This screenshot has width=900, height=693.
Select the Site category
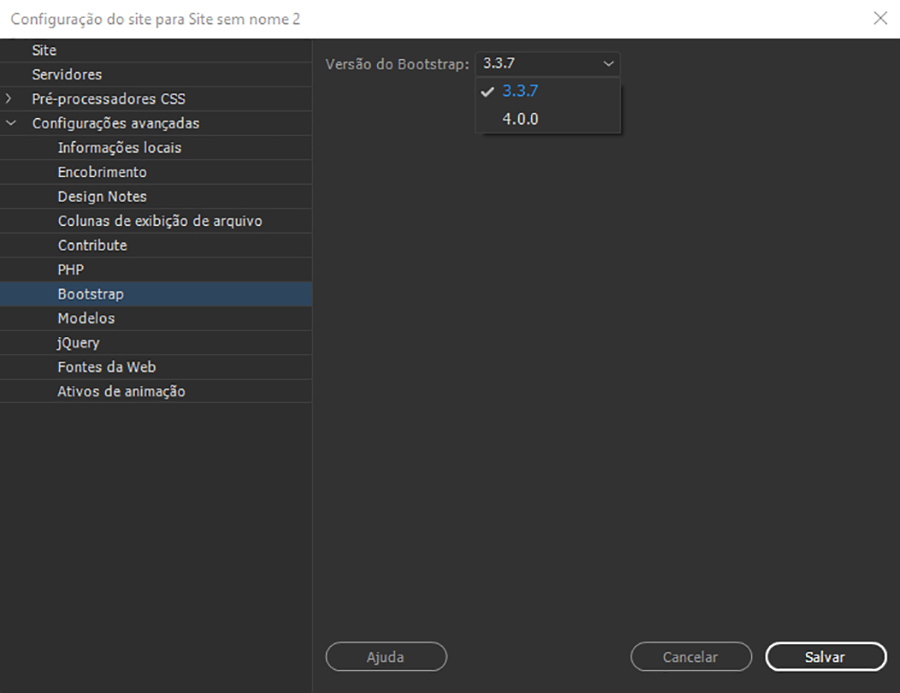(x=44, y=50)
